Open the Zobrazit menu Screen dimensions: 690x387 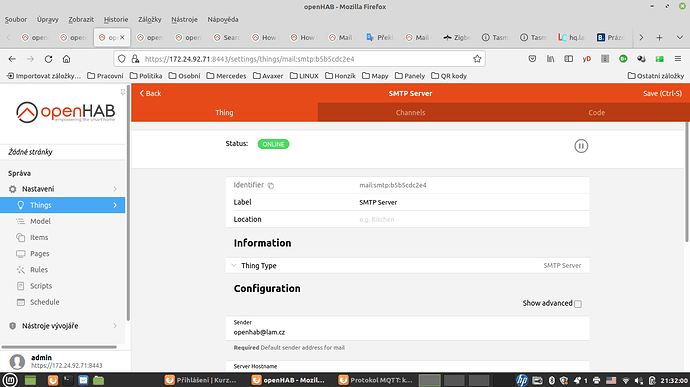(x=81, y=19)
